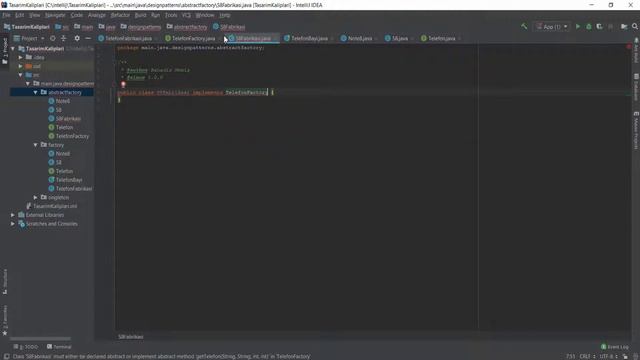Close the S8Fabrikasi.java tab
Viewport: 640px width, 360px height.
[276, 38]
